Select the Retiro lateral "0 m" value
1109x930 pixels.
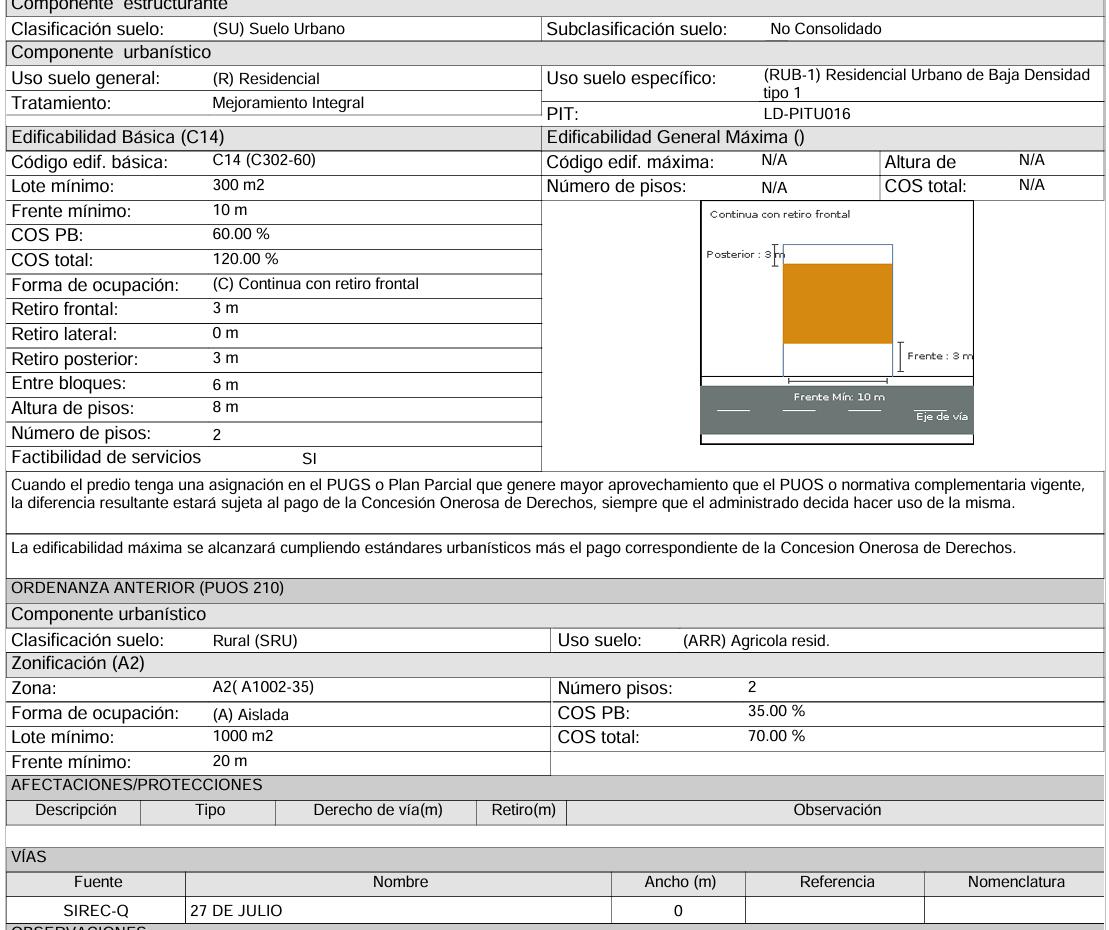coord(226,333)
